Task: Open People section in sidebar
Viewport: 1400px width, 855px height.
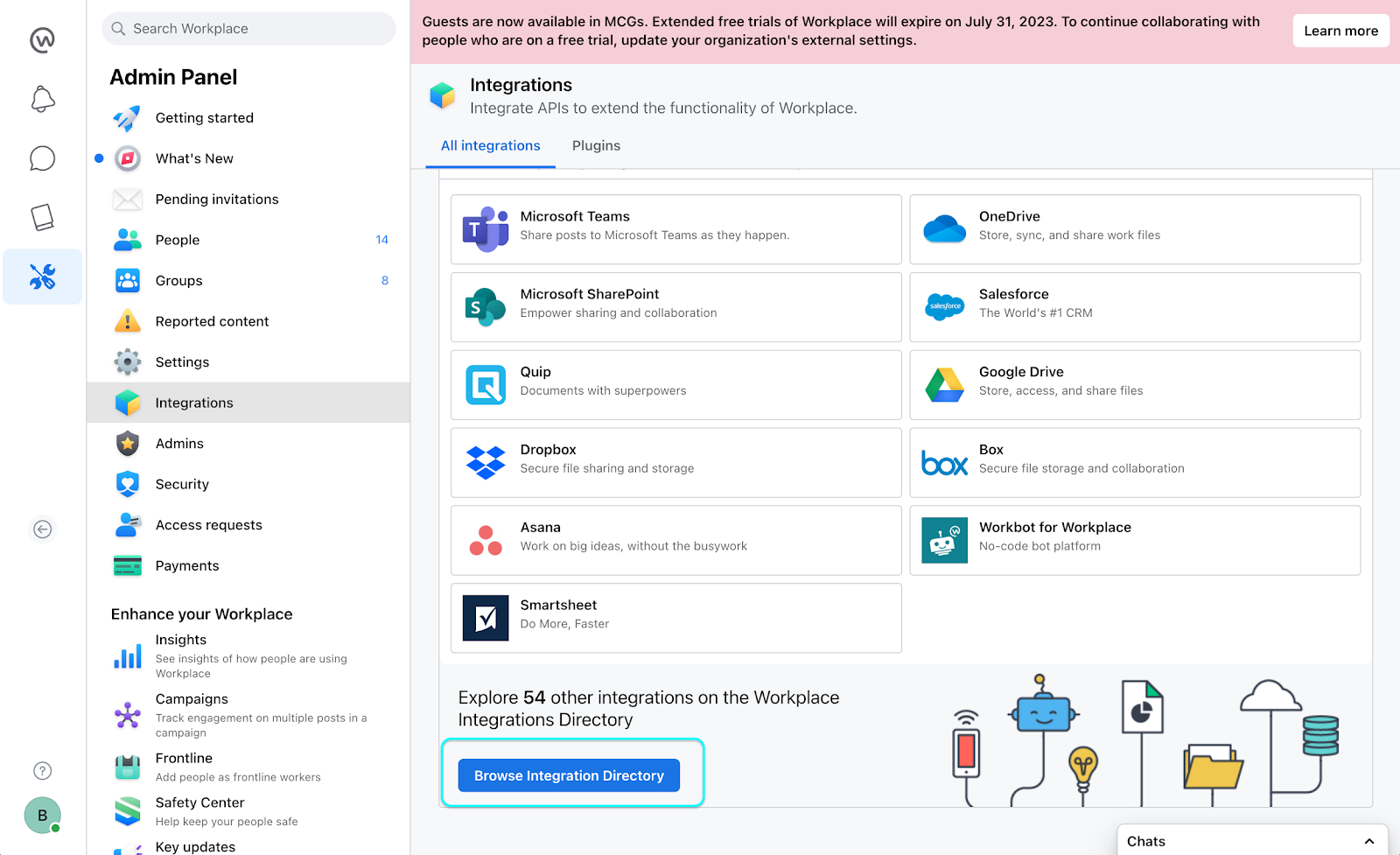Action: click(x=178, y=240)
